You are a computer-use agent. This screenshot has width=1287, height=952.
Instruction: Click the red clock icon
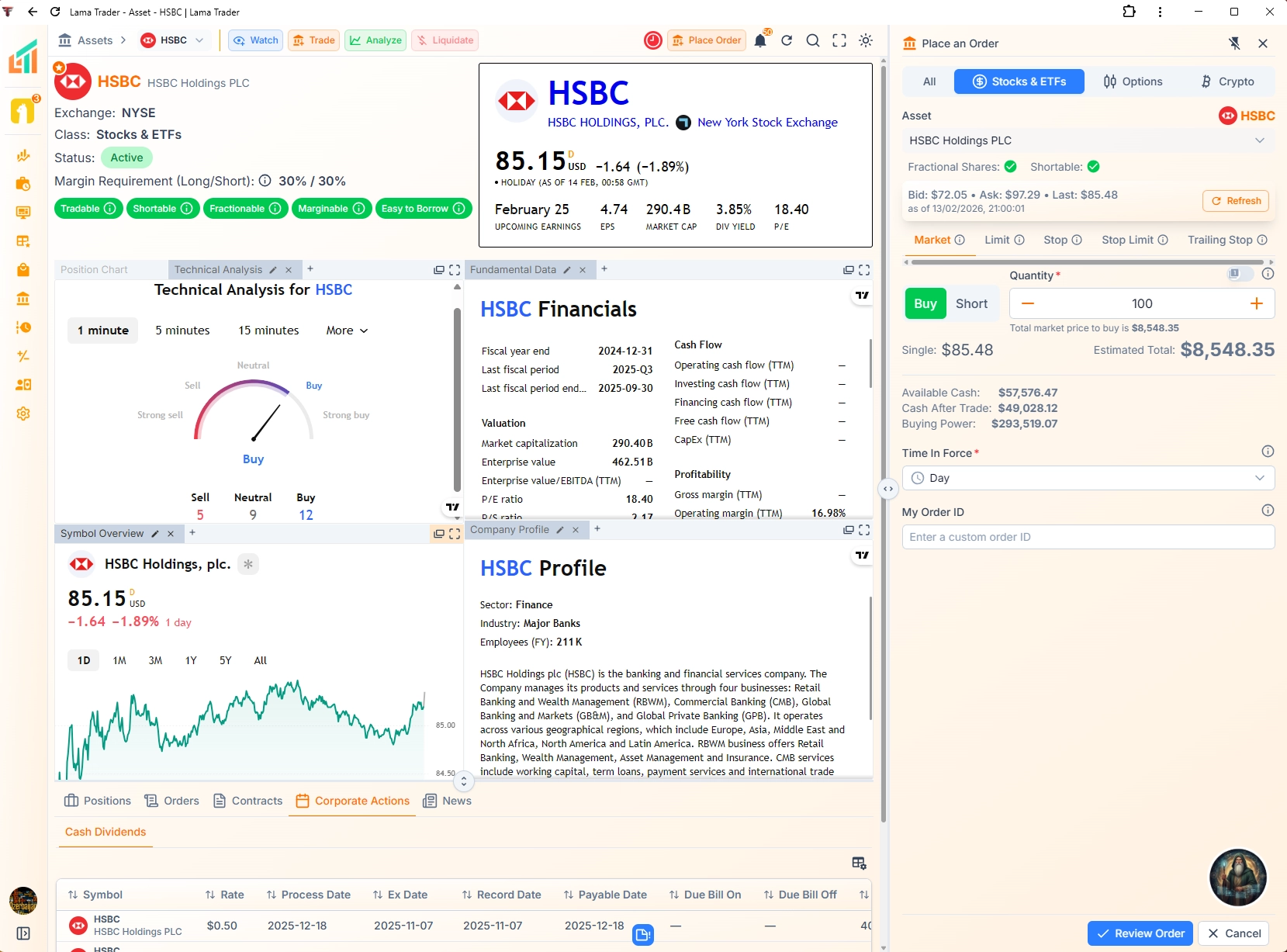tap(653, 40)
